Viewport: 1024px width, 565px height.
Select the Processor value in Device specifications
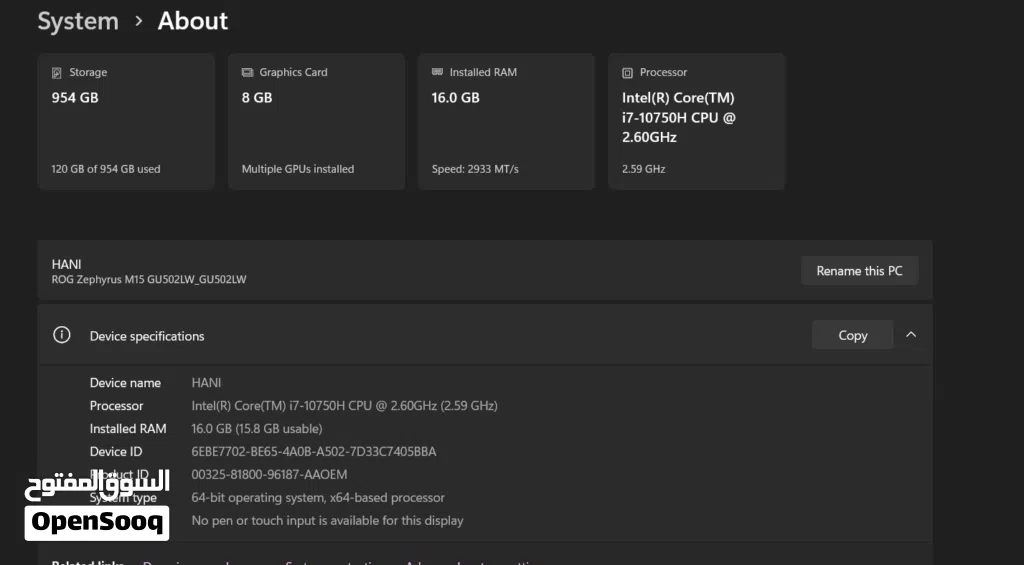[x=344, y=406]
